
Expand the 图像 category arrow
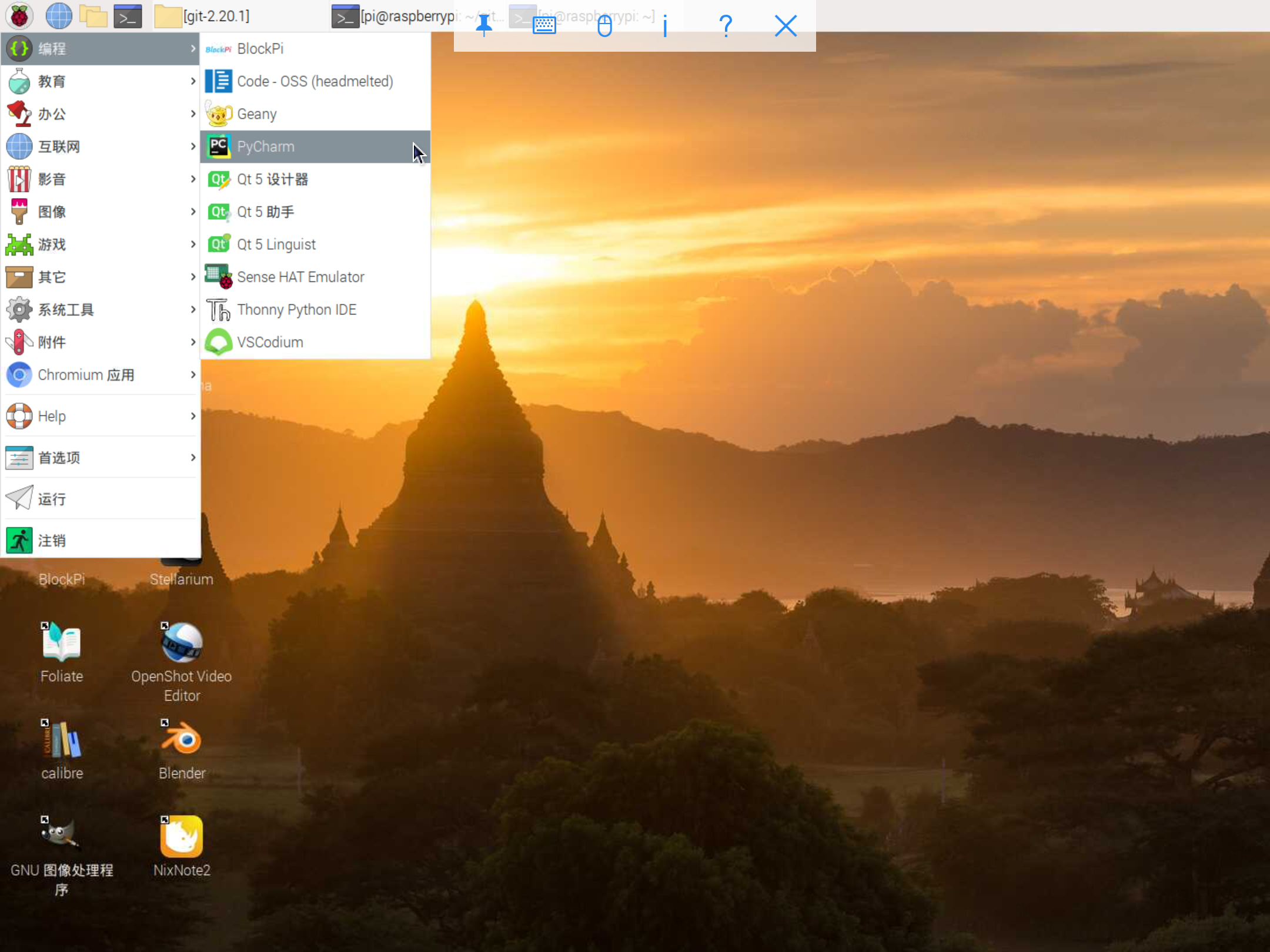(193, 212)
